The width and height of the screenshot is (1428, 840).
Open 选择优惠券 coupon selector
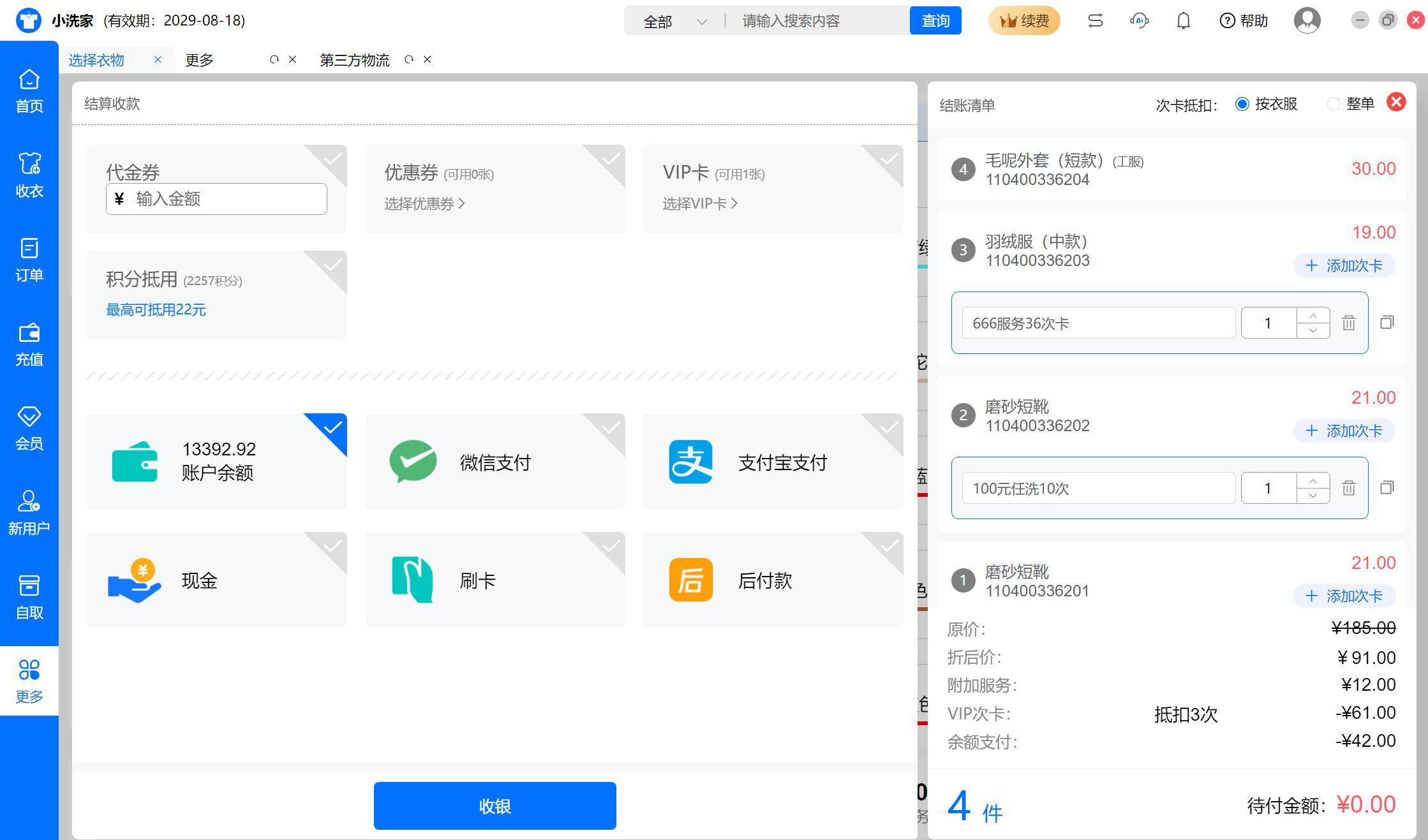click(x=424, y=203)
